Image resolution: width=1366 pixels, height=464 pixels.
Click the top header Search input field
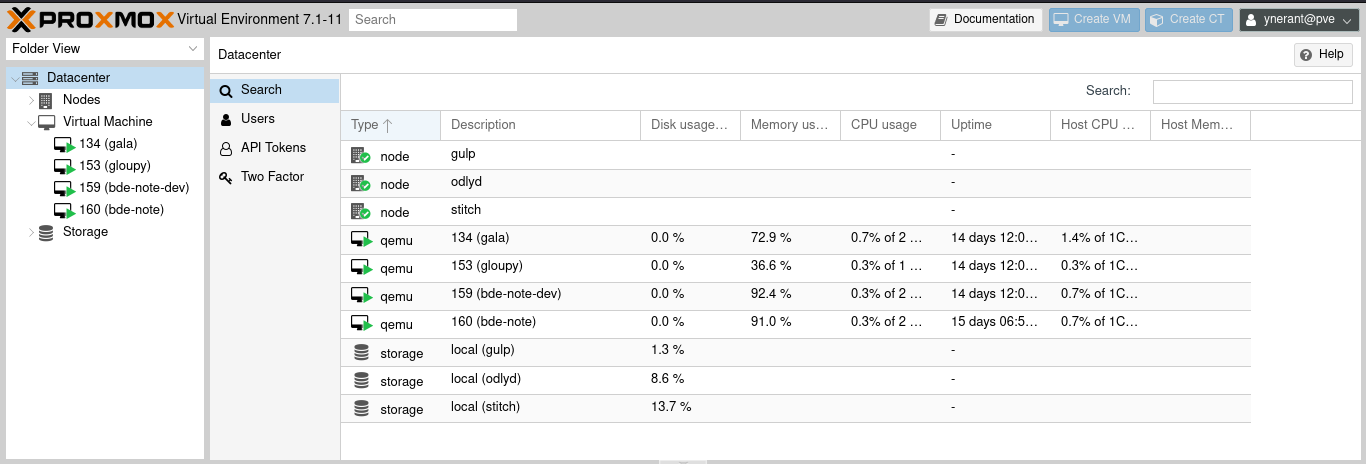(432, 19)
